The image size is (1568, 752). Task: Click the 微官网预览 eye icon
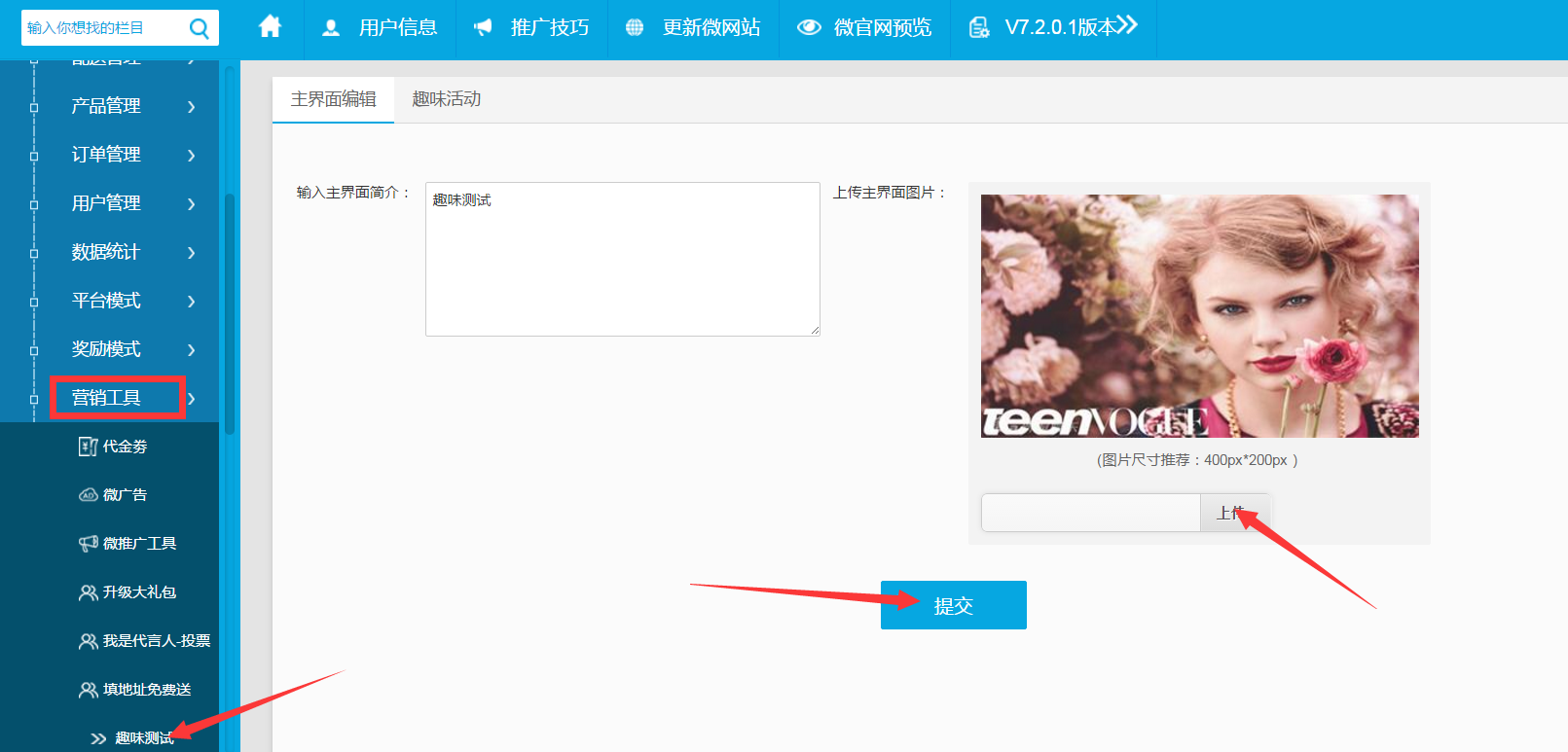pyautogui.click(x=809, y=27)
